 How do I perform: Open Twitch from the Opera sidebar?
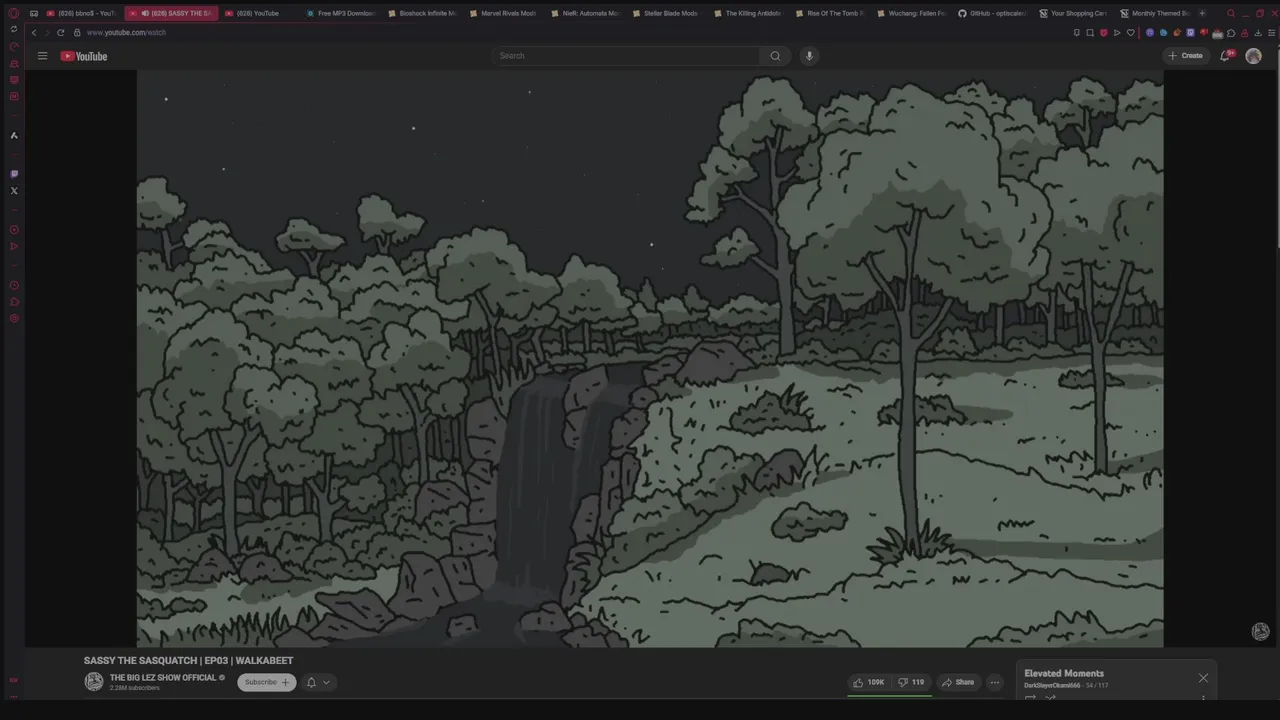(14, 174)
